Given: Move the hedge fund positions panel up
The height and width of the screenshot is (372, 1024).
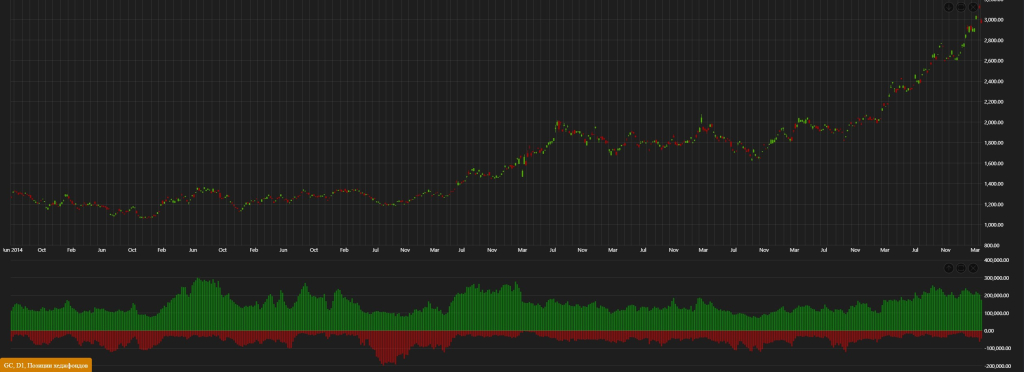Looking at the screenshot, I should (x=949, y=268).
